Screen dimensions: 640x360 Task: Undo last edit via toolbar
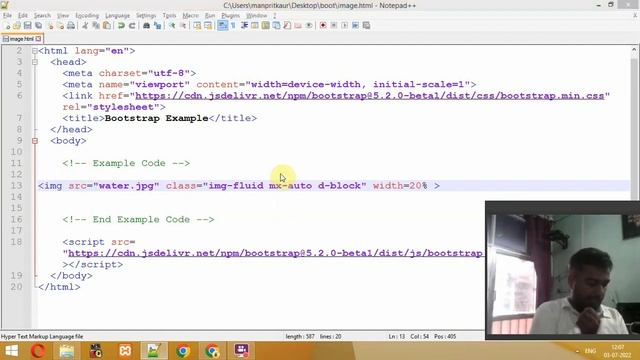(x=121, y=26)
